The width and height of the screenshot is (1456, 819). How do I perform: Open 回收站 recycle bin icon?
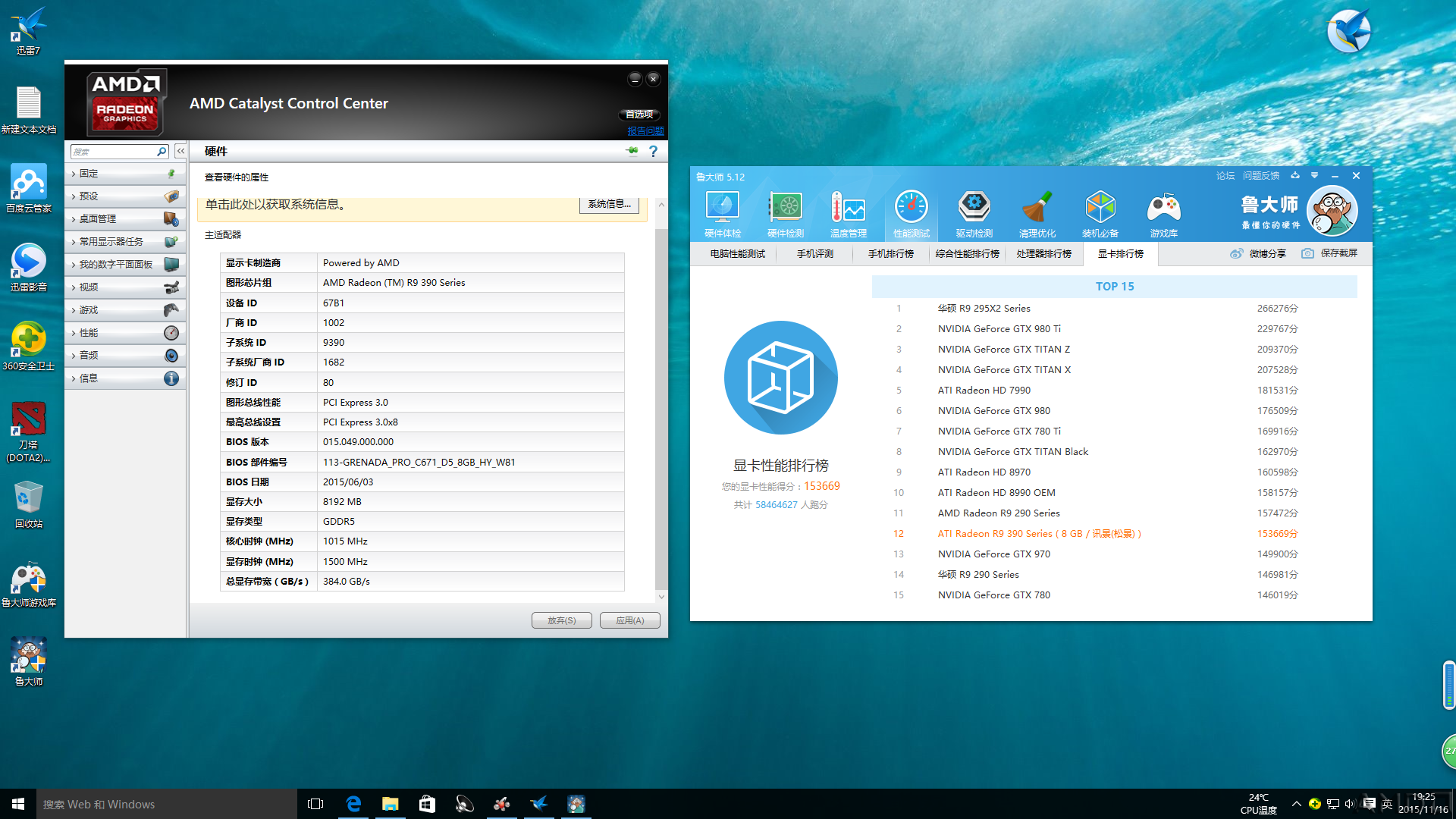pyautogui.click(x=28, y=504)
